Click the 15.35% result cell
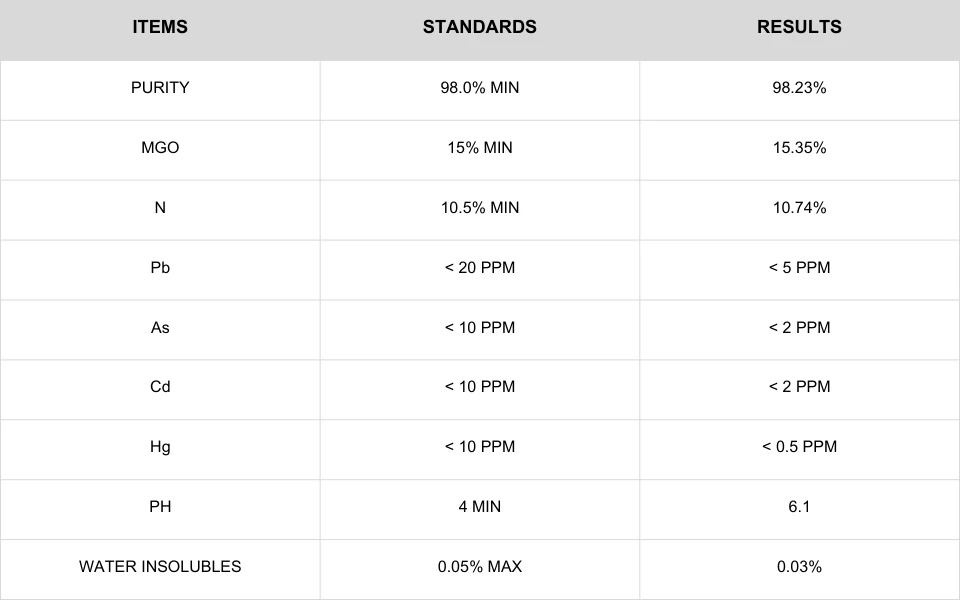The height and width of the screenshot is (600, 960). pos(799,150)
